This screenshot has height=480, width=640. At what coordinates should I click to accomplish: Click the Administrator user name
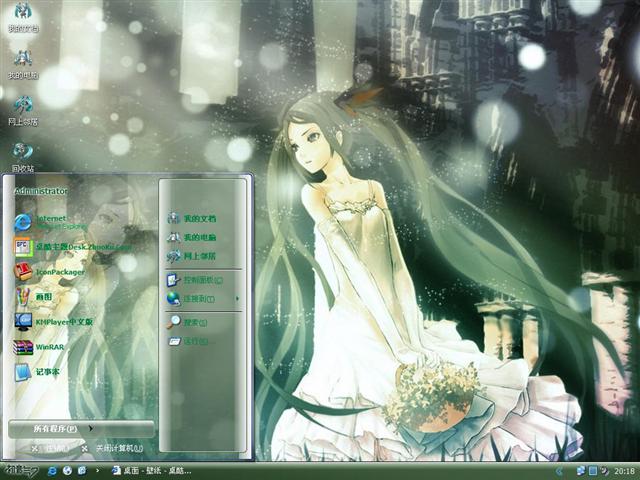pos(41,191)
